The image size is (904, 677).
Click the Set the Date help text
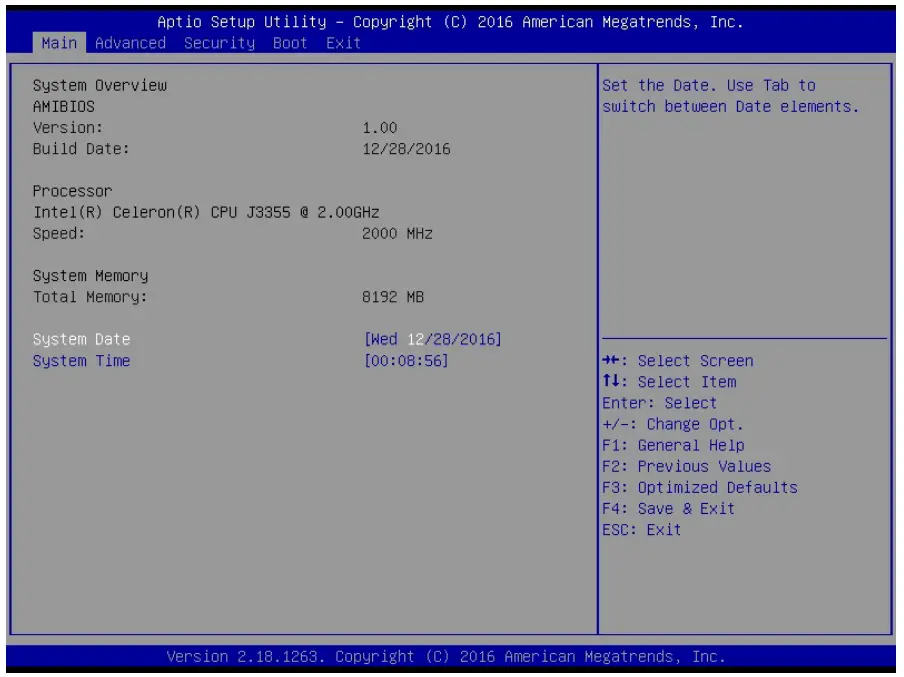click(730, 96)
